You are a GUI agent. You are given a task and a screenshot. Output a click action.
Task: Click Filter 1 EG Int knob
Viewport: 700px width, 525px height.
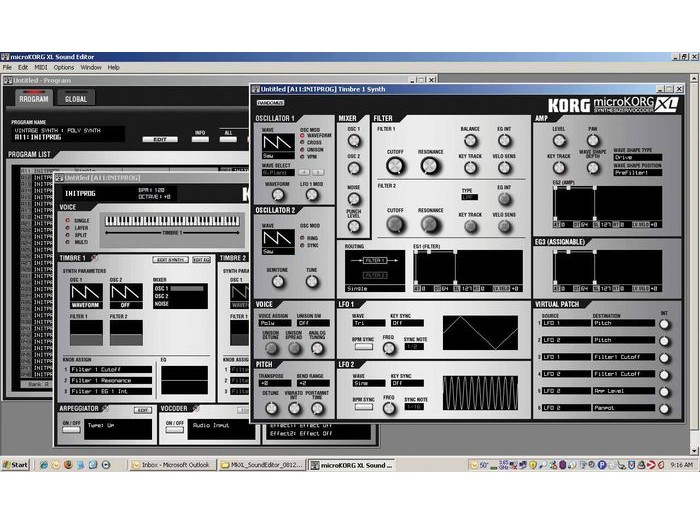(504, 141)
